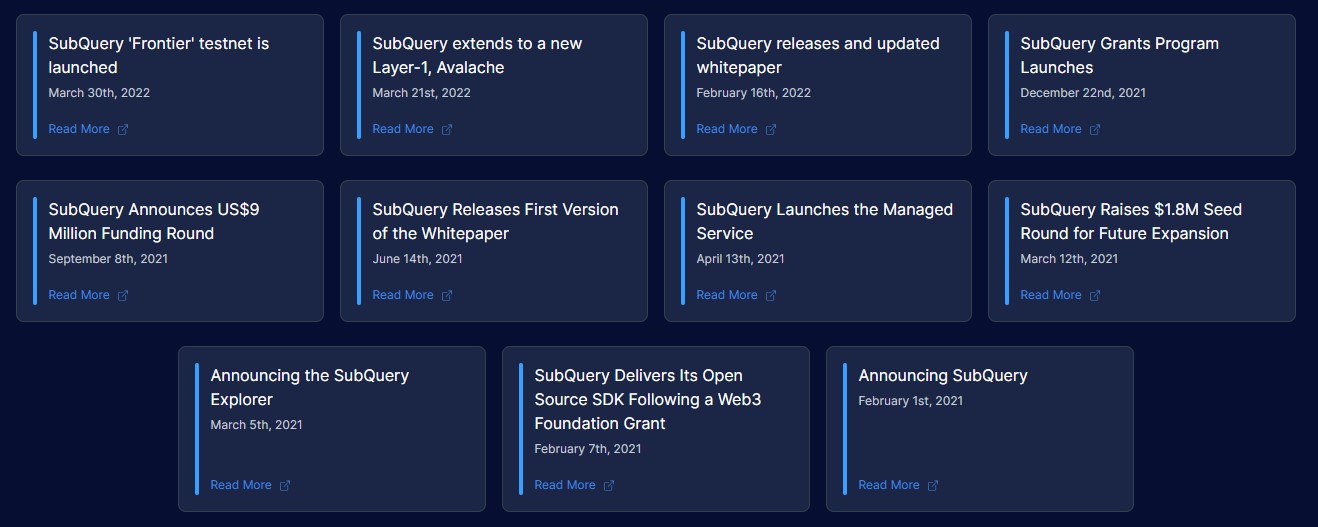Click external link icon on Managed Service card
The image size is (1318, 527).
coord(771,295)
